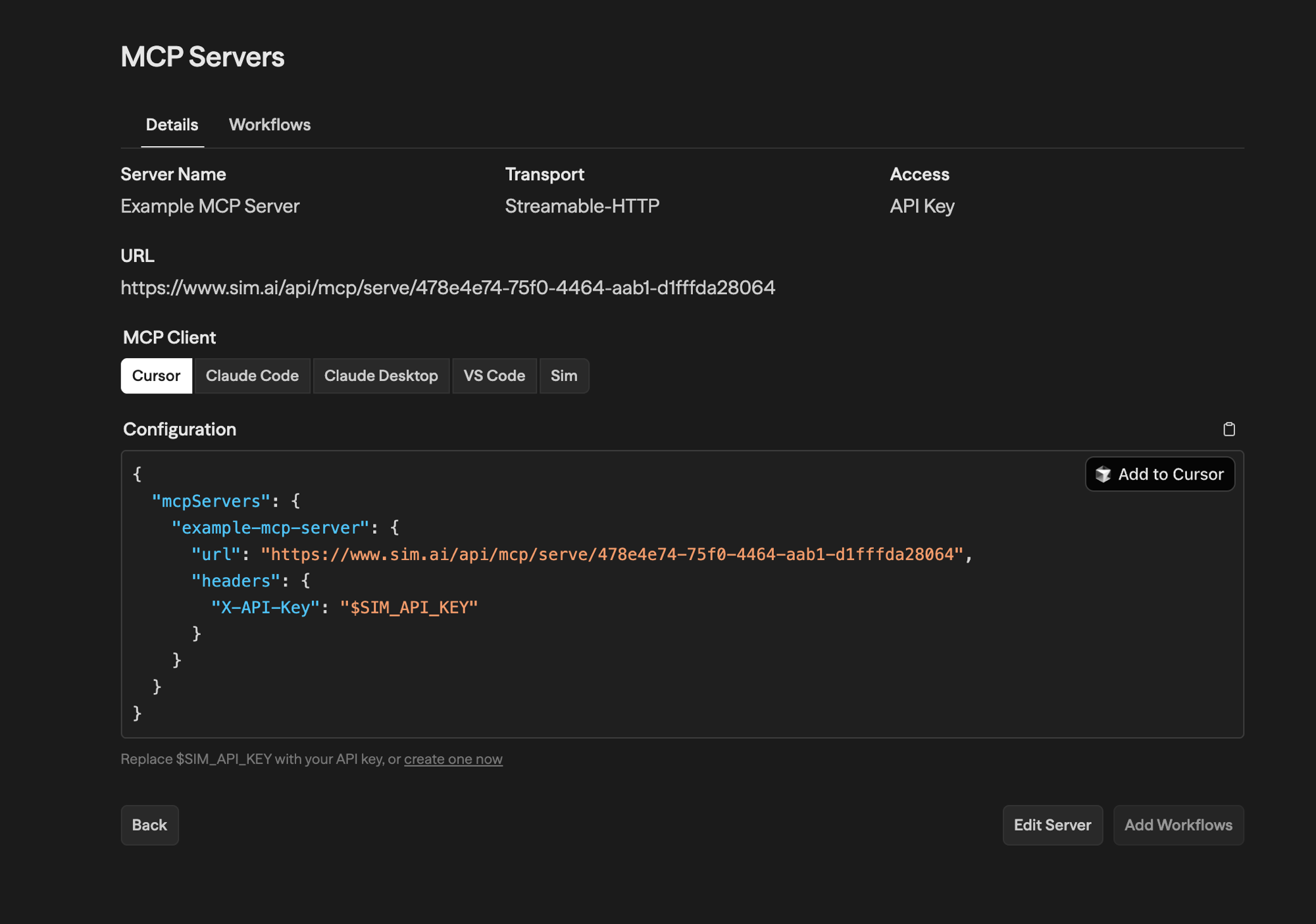
Task: Click the MCP Client section label
Action: pos(169,337)
